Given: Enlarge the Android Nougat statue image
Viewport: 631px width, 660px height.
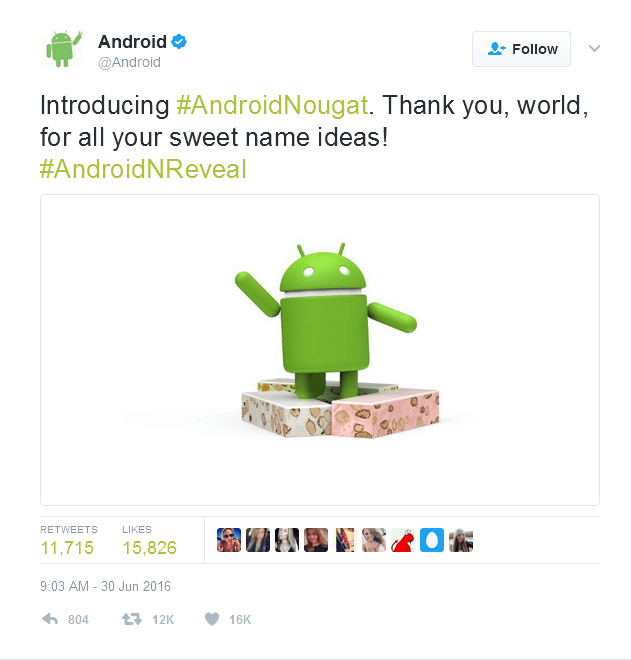Looking at the screenshot, I should (x=320, y=350).
